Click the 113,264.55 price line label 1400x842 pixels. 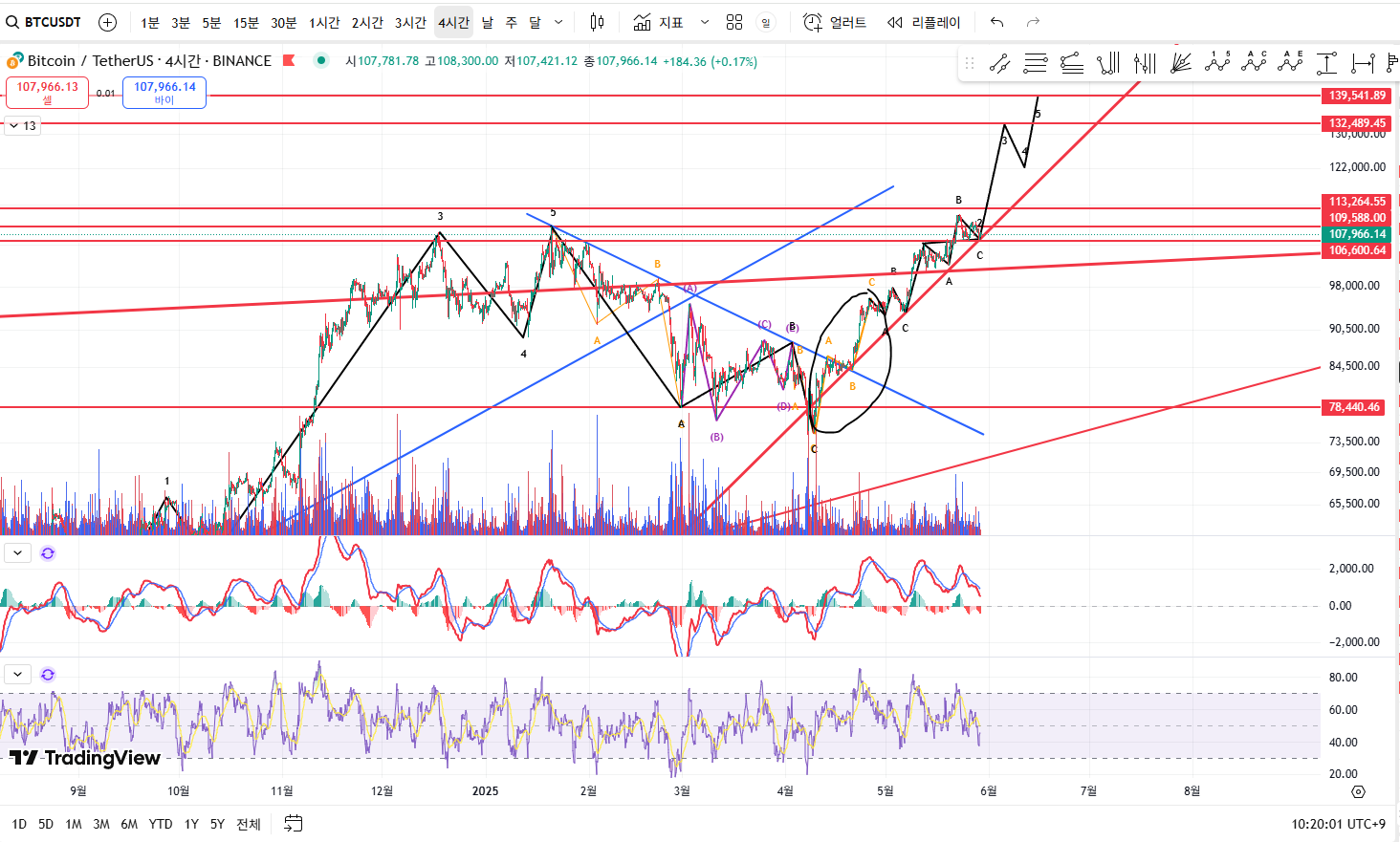pyautogui.click(x=1357, y=202)
